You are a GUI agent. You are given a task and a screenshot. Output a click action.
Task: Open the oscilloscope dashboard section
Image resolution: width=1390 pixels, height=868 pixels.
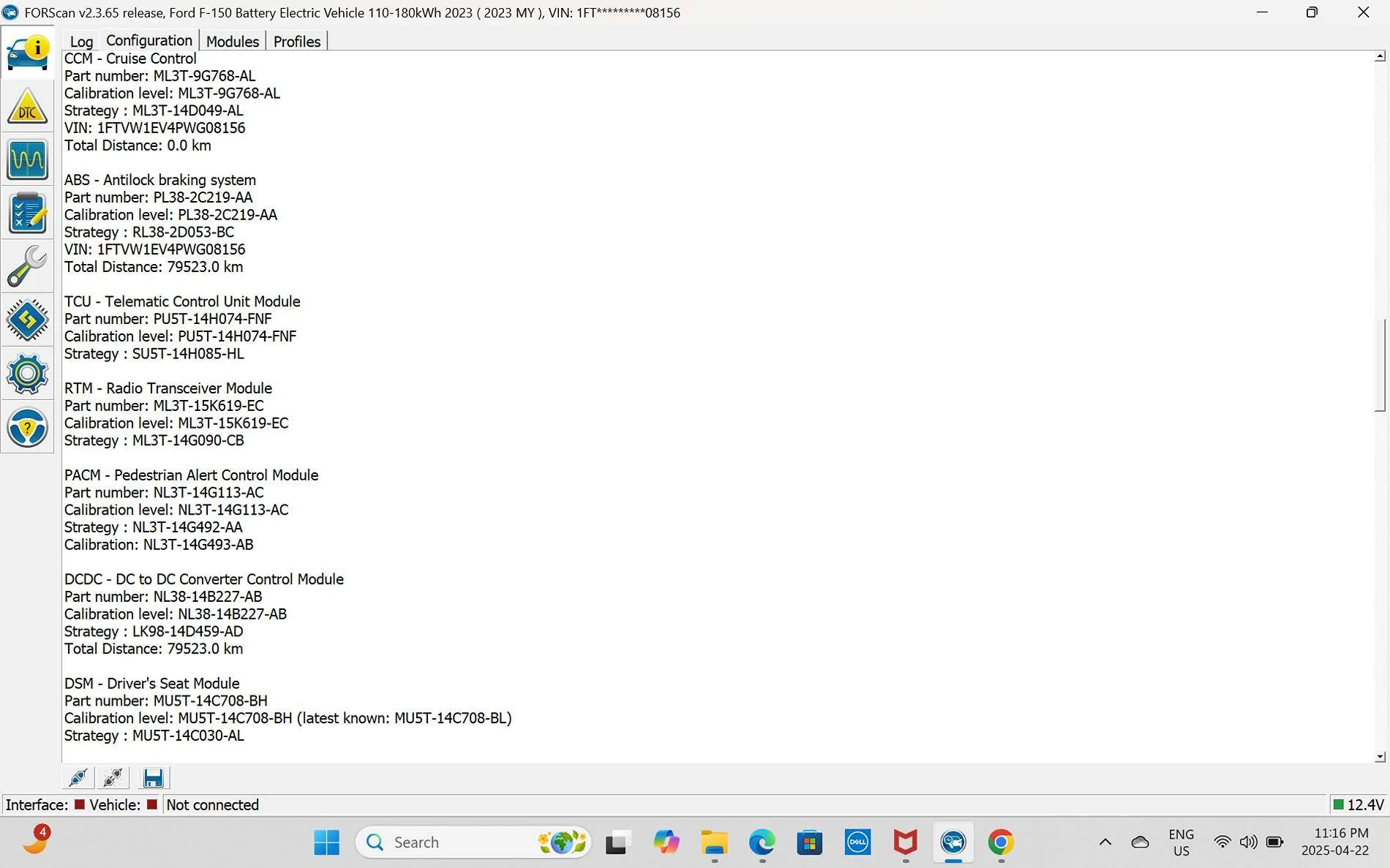(28, 159)
